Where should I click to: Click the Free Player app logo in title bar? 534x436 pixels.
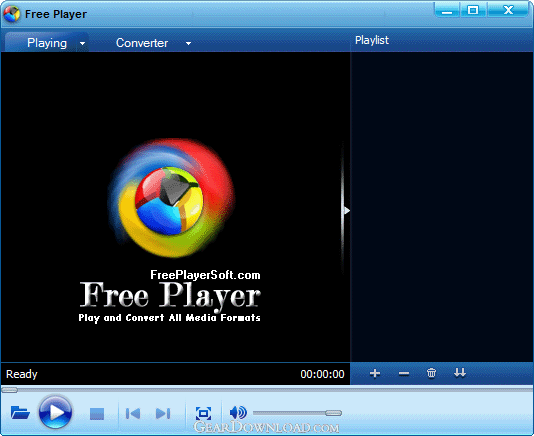[x=12, y=14]
